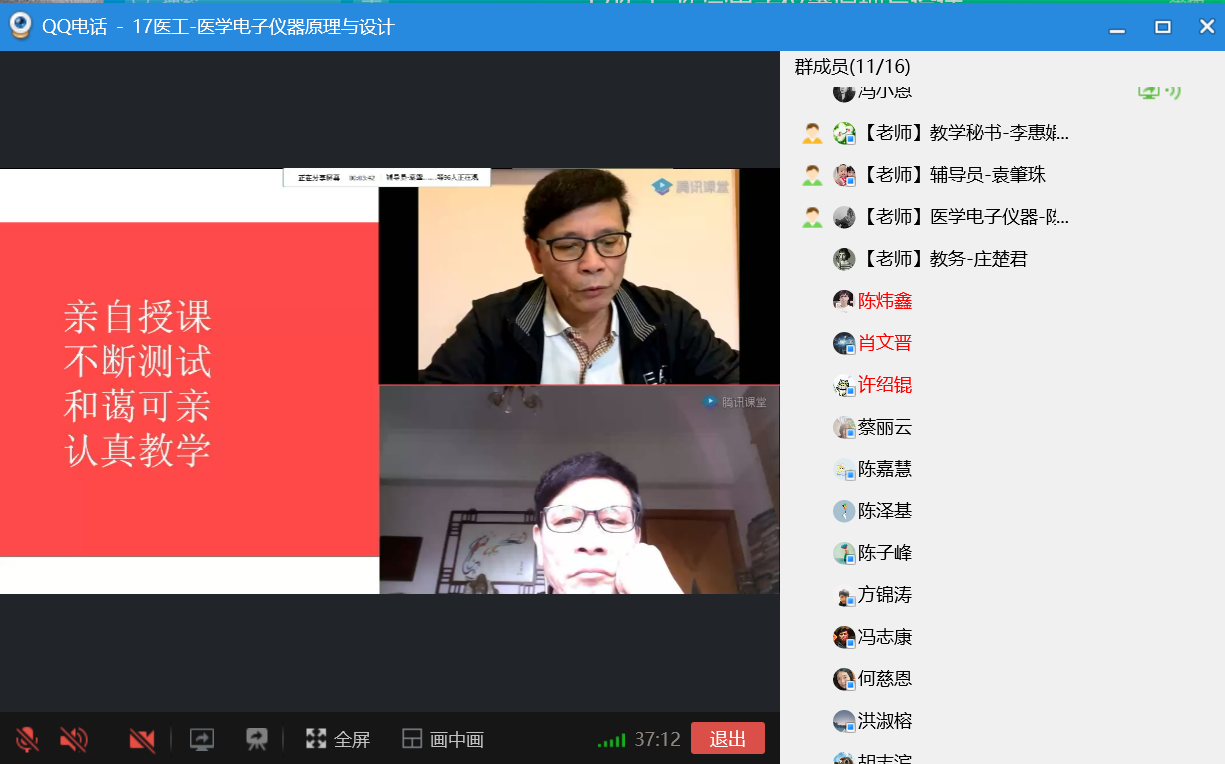This screenshot has height=764, width=1225.
Task: Click the lower participant's video feed
Action: coord(579,490)
